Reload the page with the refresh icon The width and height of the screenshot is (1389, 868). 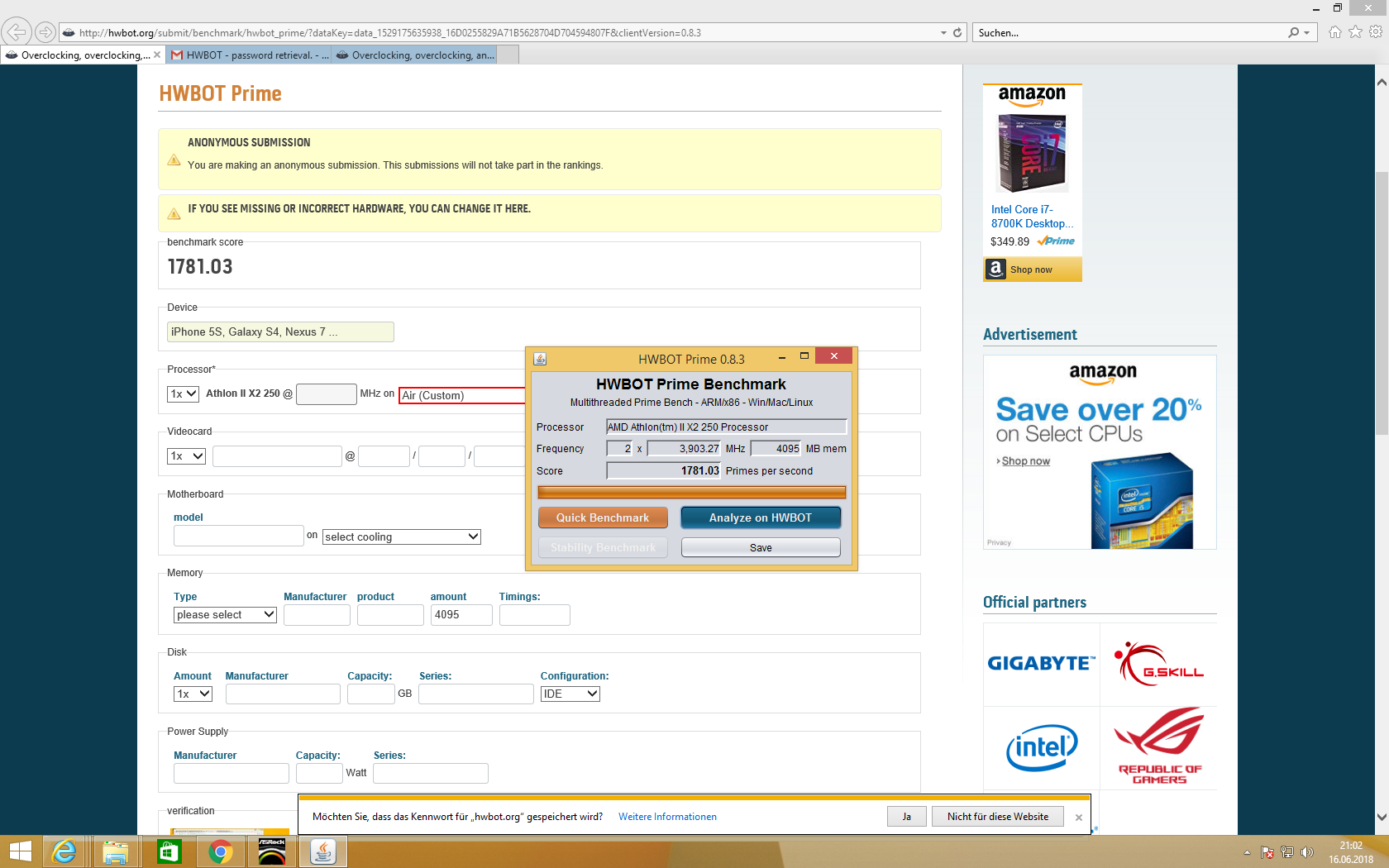tap(957, 33)
